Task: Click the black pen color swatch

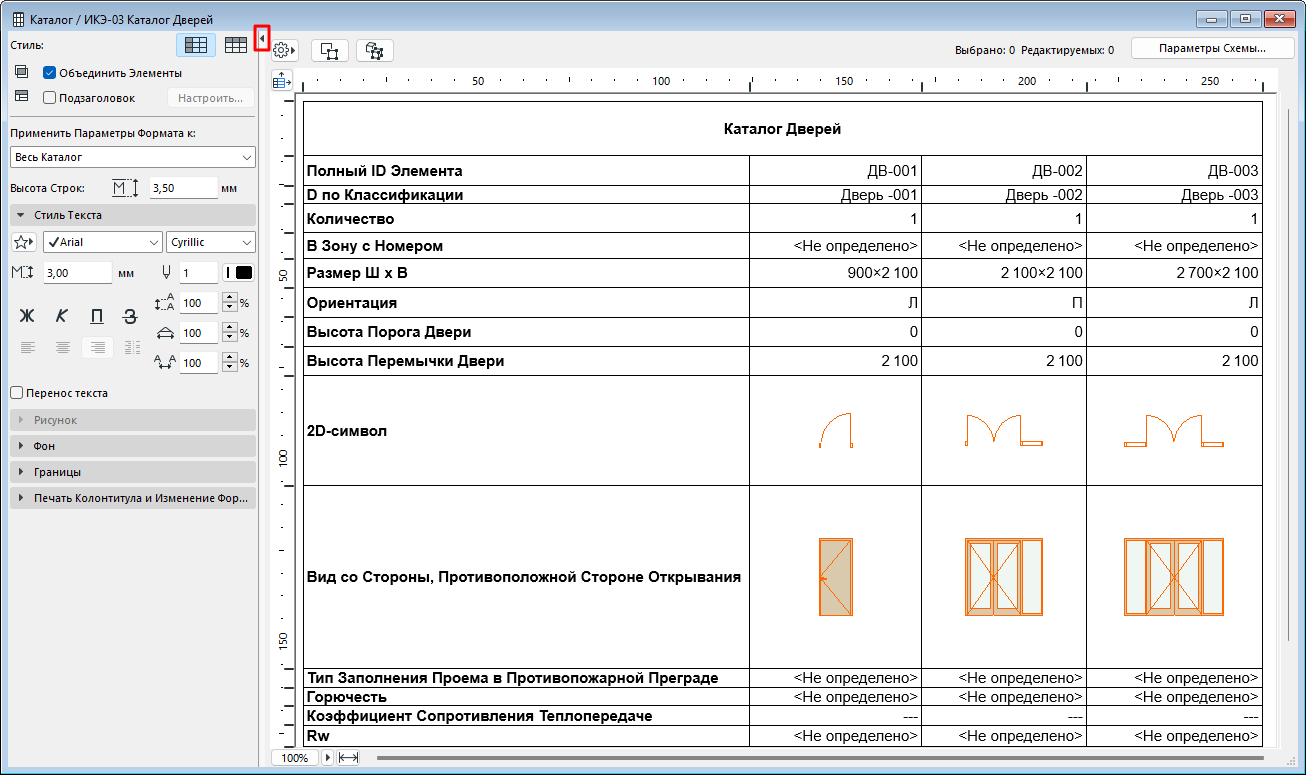Action: [x=244, y=273]
